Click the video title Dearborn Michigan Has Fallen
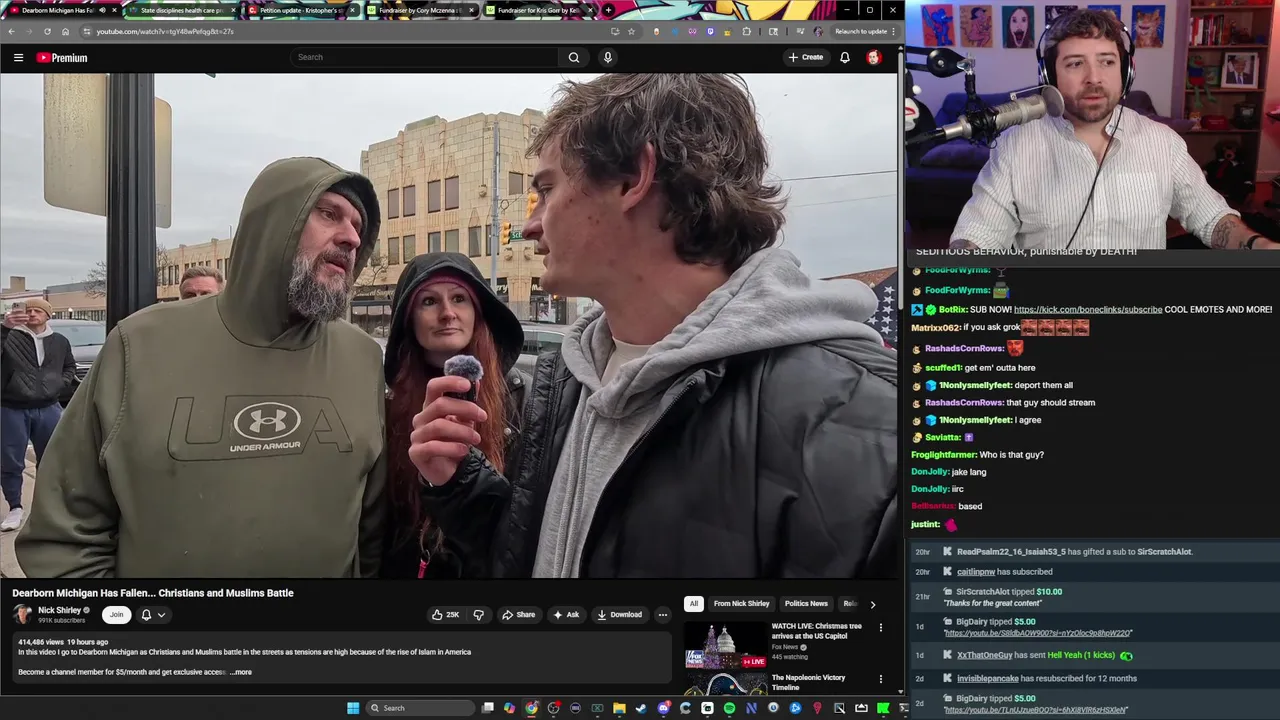The image size is (1280, 720). point(153,593)
